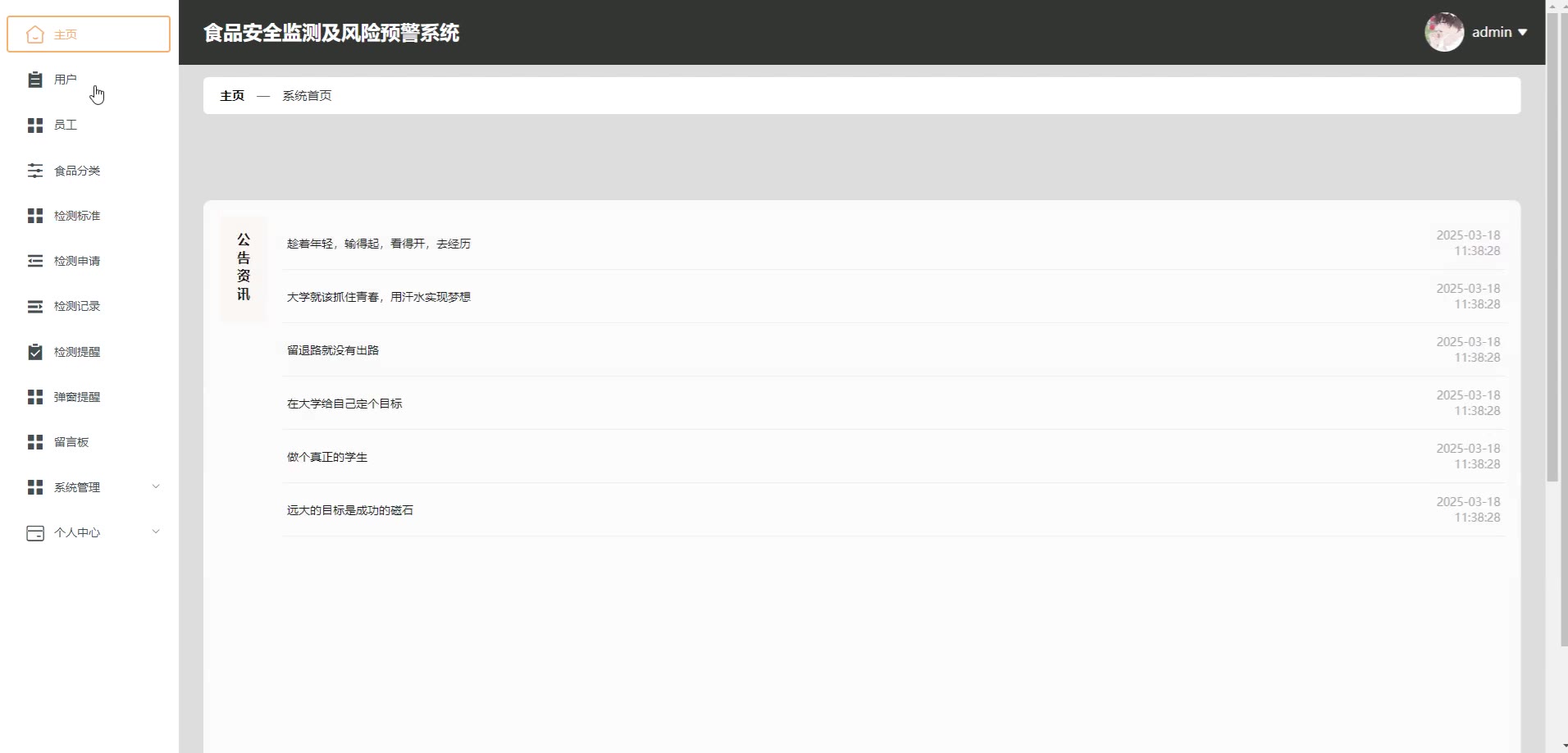
Task: Click the grid icon next to 员工
Action: pyautogui.click(x=35, y=125)
